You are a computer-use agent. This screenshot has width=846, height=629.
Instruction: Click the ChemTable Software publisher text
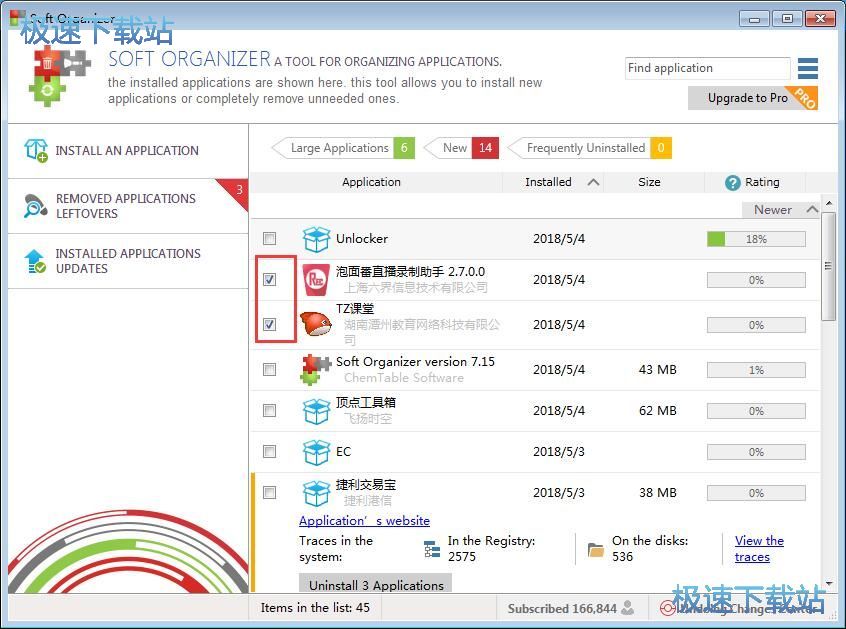(x=404, y=378)
